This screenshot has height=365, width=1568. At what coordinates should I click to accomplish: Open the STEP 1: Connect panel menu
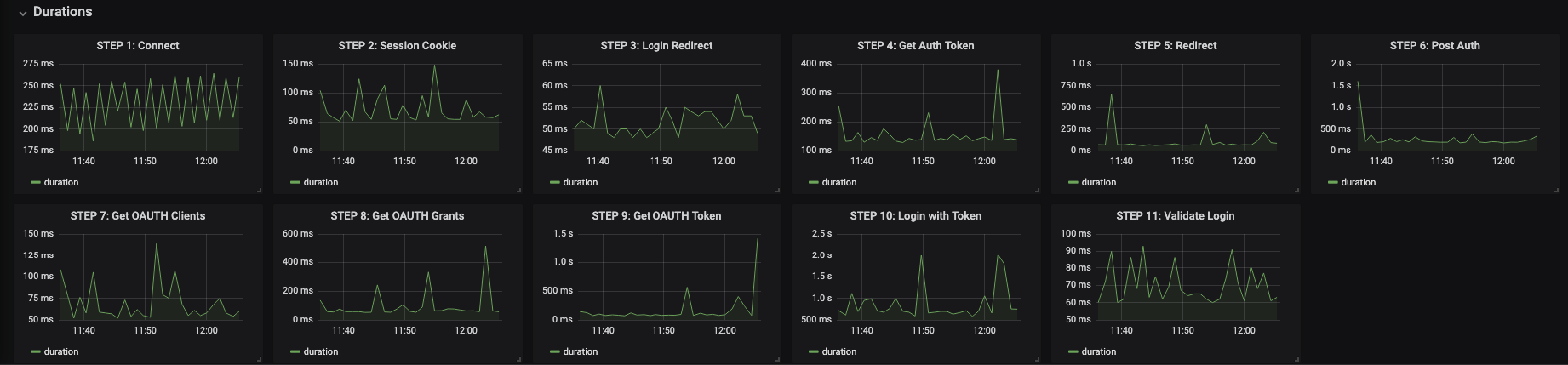point(138,46)
